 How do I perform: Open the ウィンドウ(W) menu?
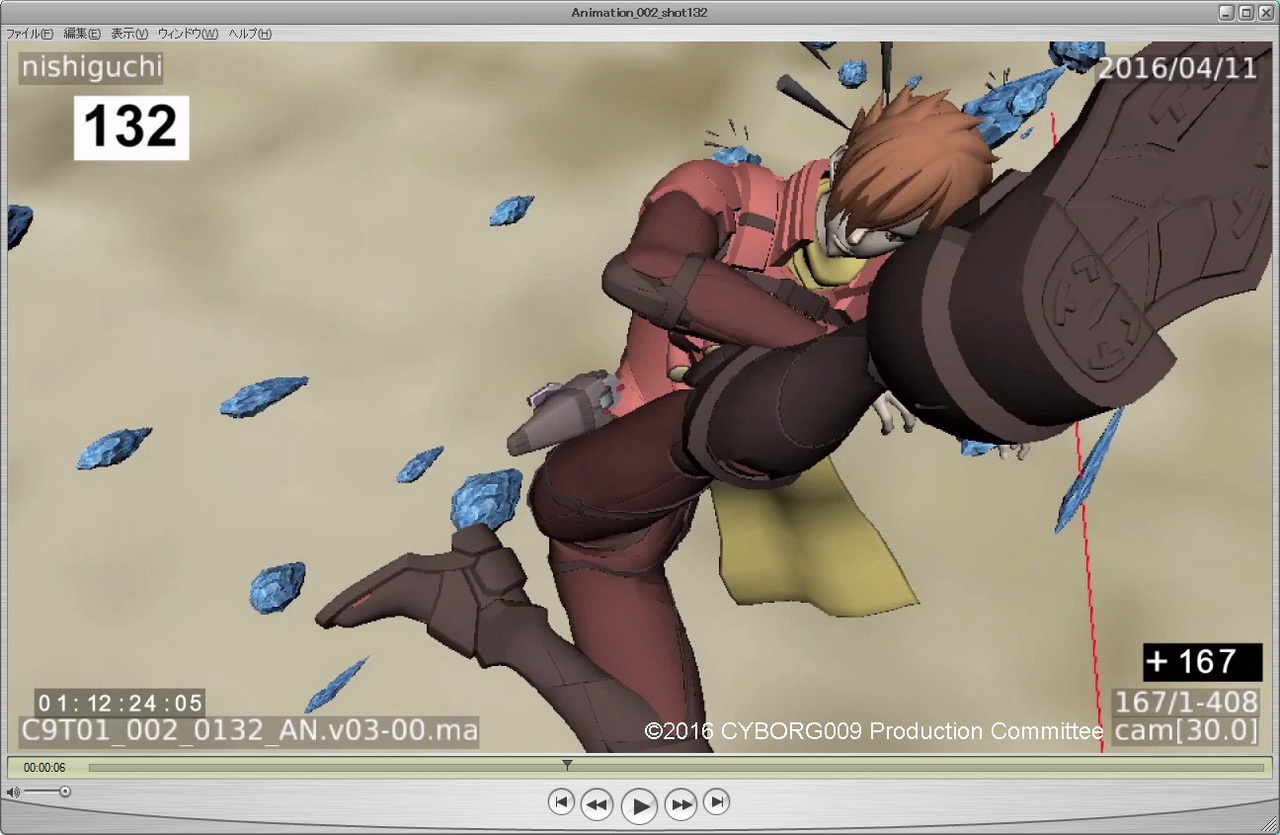click(x=187, y=34)
